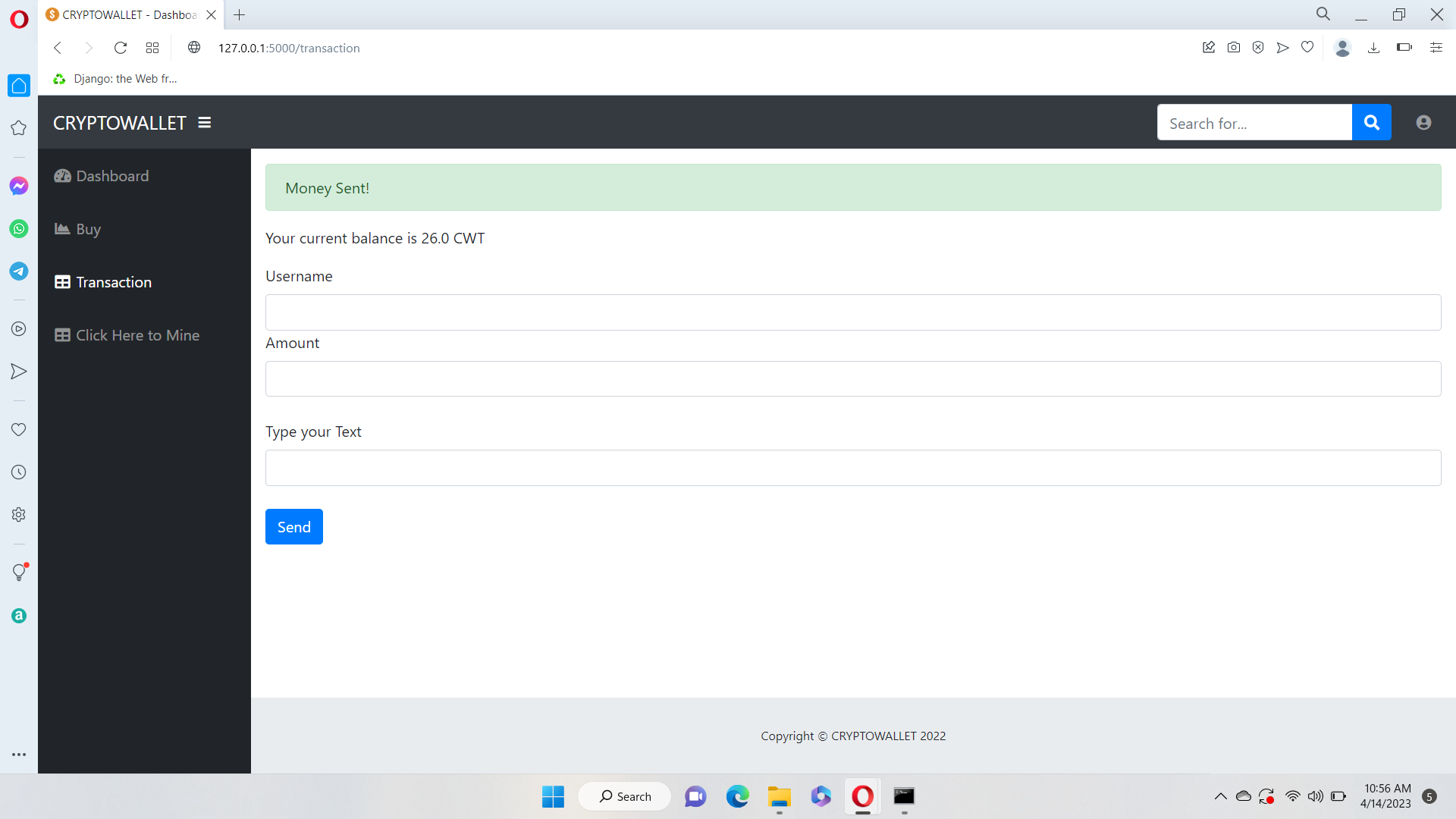The image size is (1456, 819).
Task: Add page to favorites with the heart icon
Action: point(1307,47)
